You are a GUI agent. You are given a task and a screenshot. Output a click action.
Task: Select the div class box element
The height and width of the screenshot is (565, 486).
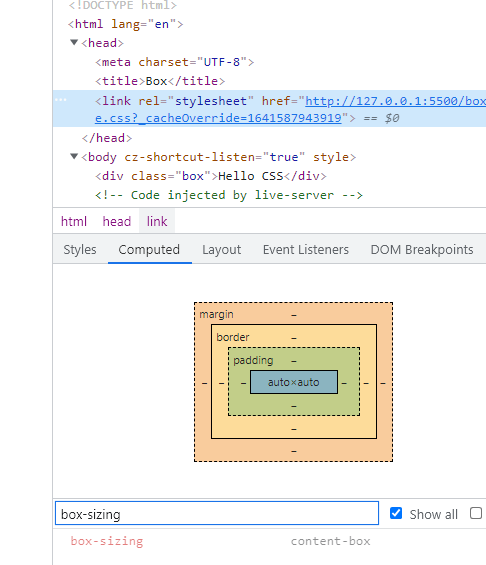[x=211, y=176]
